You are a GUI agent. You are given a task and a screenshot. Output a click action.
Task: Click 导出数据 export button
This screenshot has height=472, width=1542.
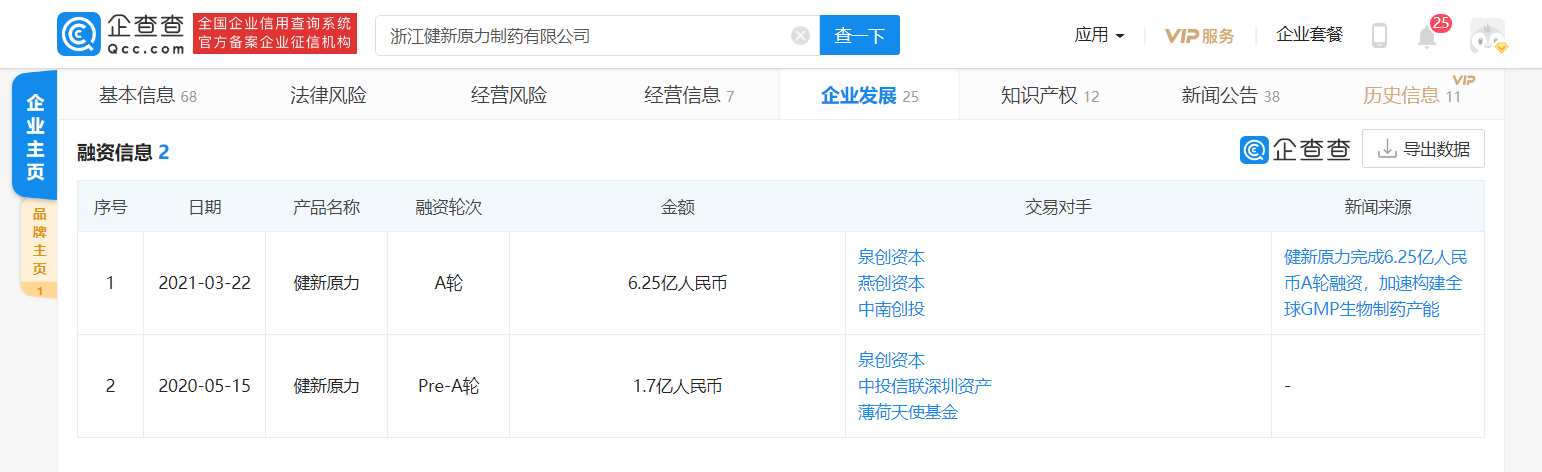tap(1423, 149)
